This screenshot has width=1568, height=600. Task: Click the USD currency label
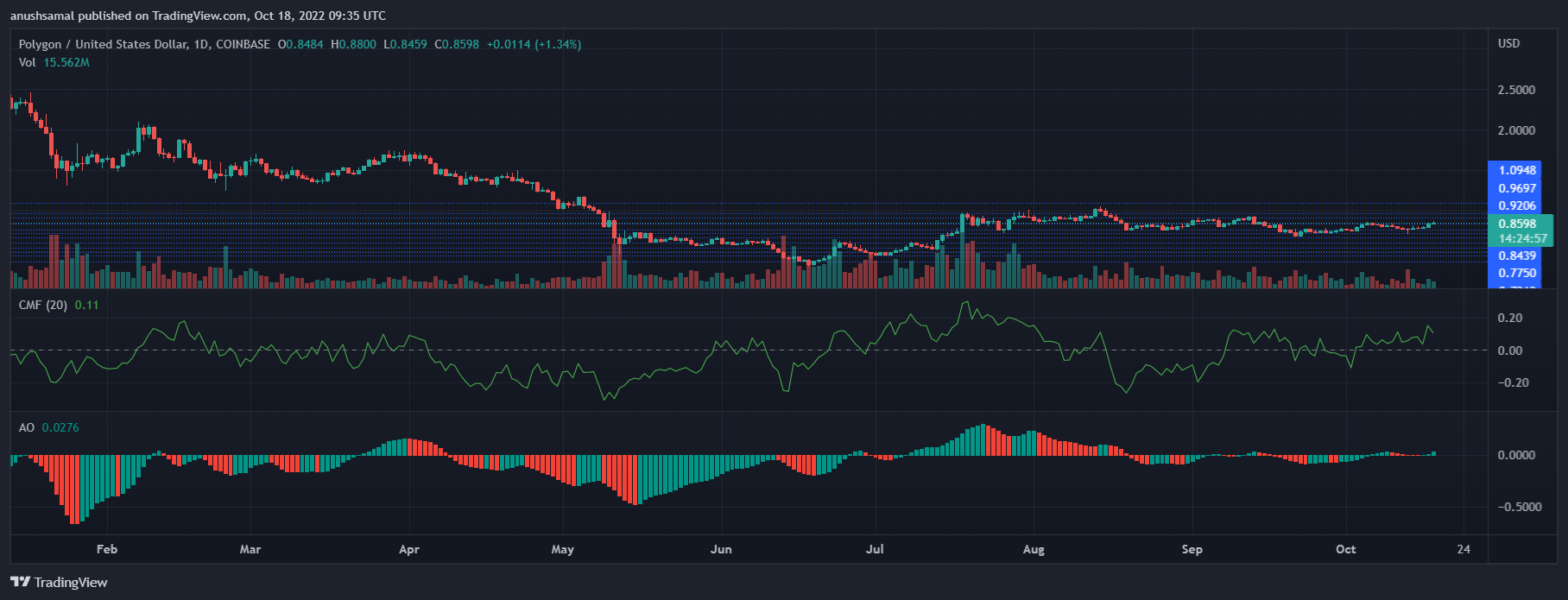1508,43
